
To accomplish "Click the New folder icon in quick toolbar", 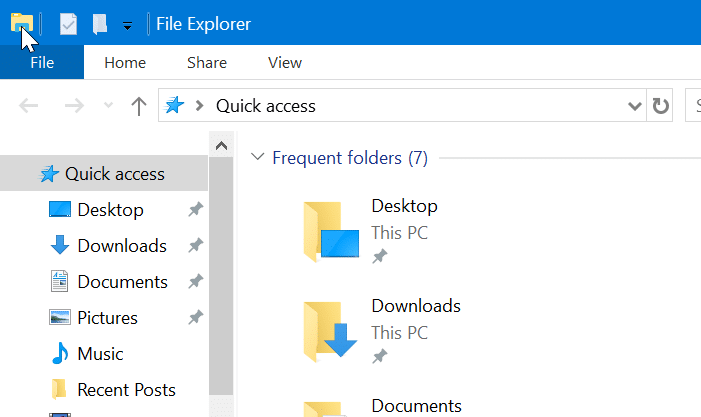I will 100,24.
